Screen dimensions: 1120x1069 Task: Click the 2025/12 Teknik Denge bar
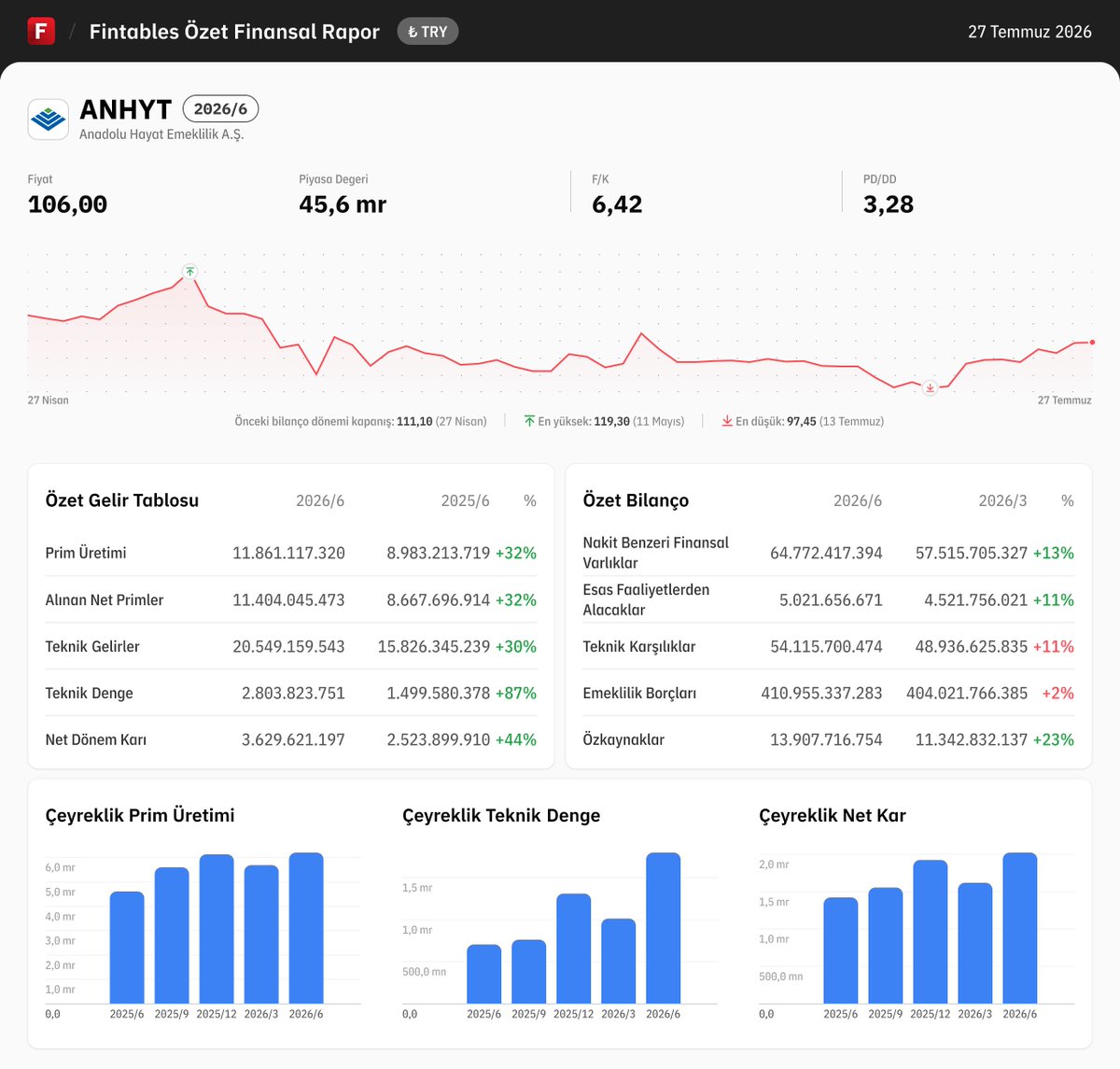tap(574, 949)
